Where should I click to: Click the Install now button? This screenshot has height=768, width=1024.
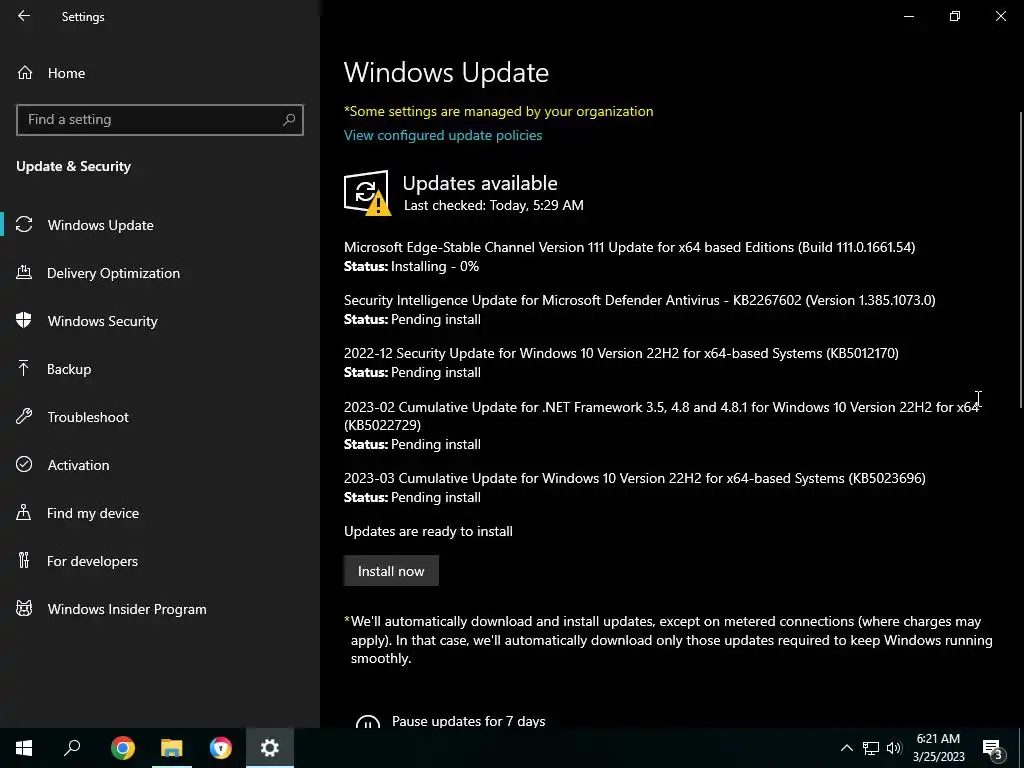391,571
